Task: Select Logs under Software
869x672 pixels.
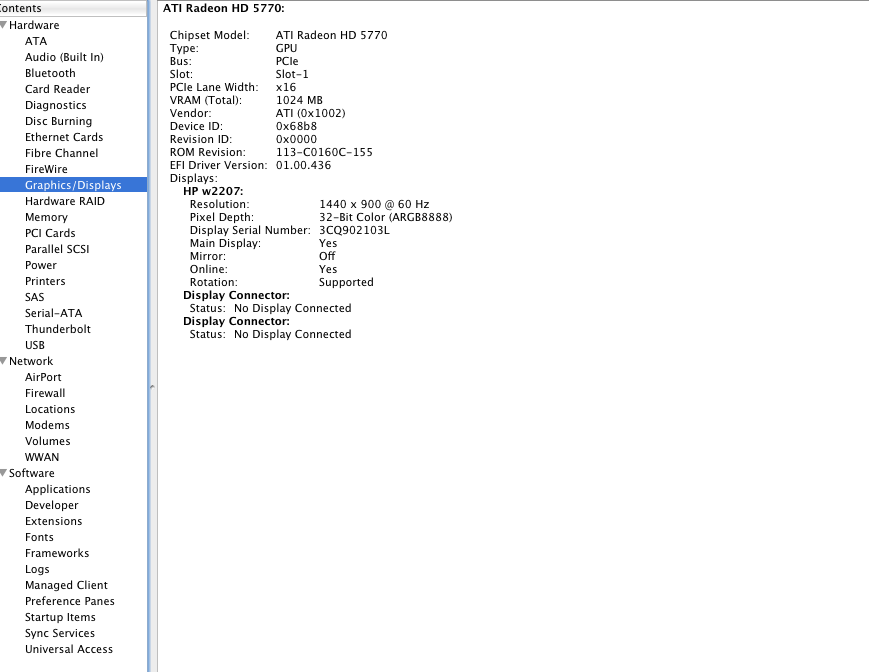Action: [x=37, y=570]
